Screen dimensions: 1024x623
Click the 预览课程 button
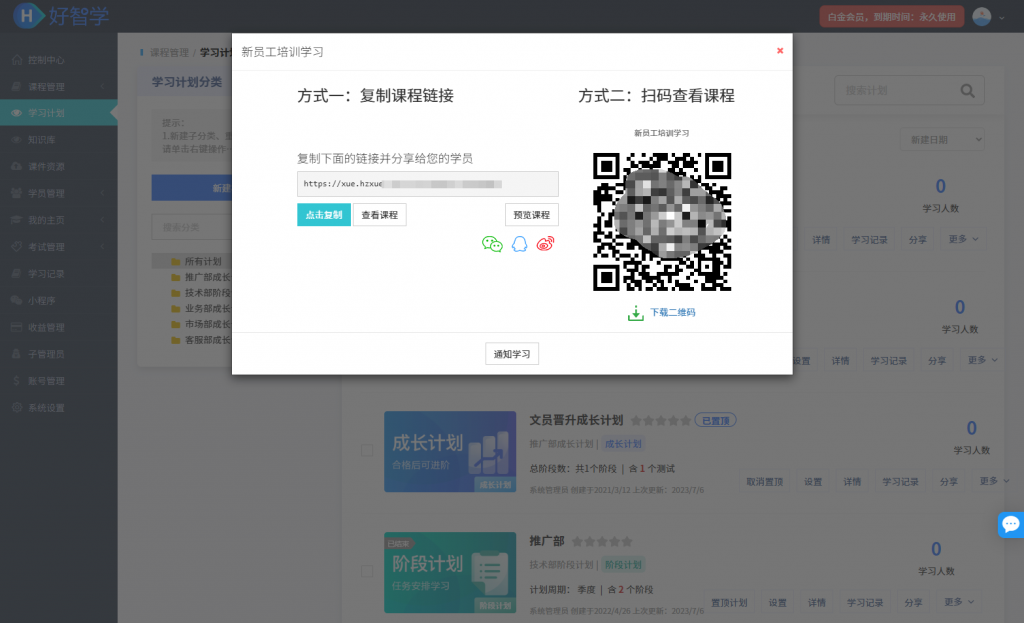531,215
